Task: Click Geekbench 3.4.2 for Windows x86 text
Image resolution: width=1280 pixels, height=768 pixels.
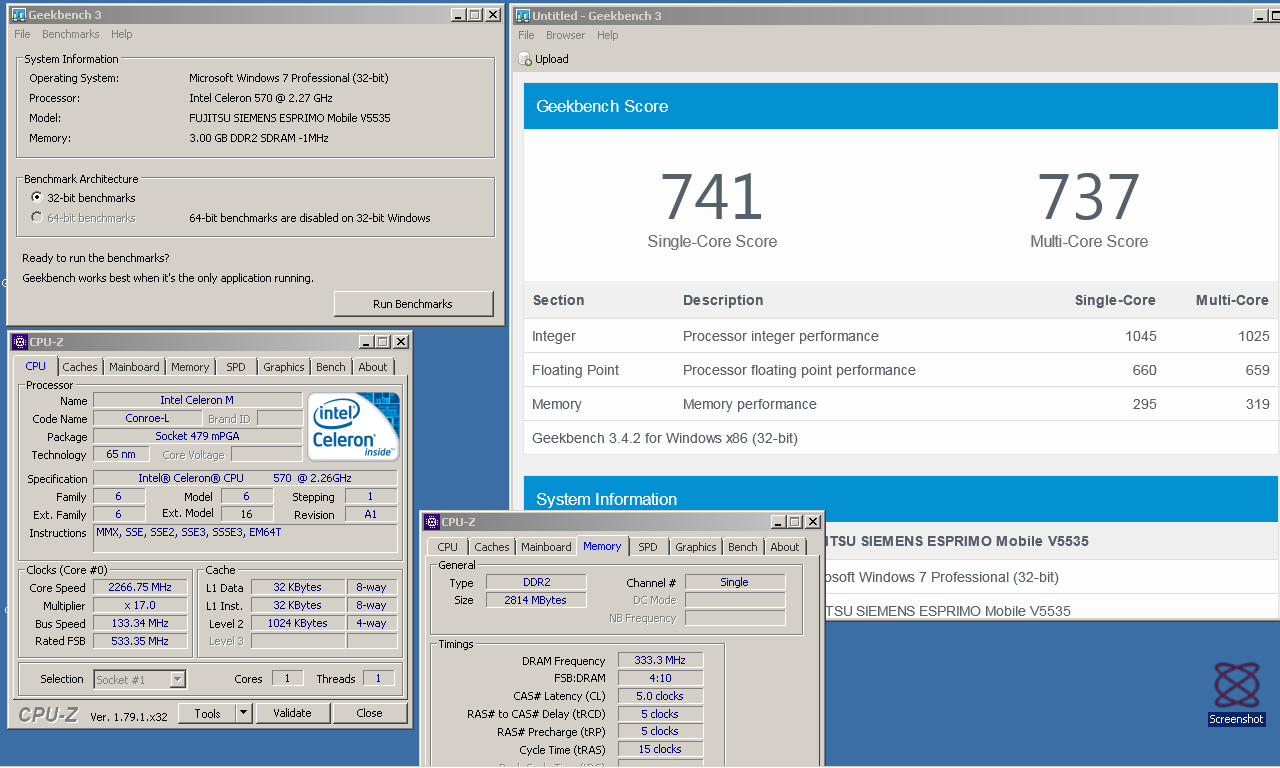Action: [x=665, y=438]
